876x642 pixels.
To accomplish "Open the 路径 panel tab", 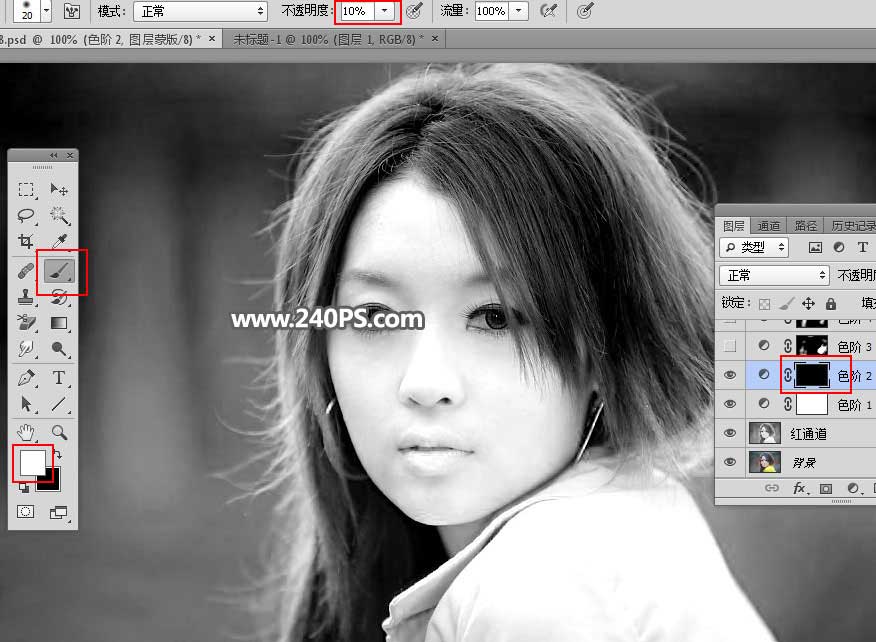I will [806, 226].
